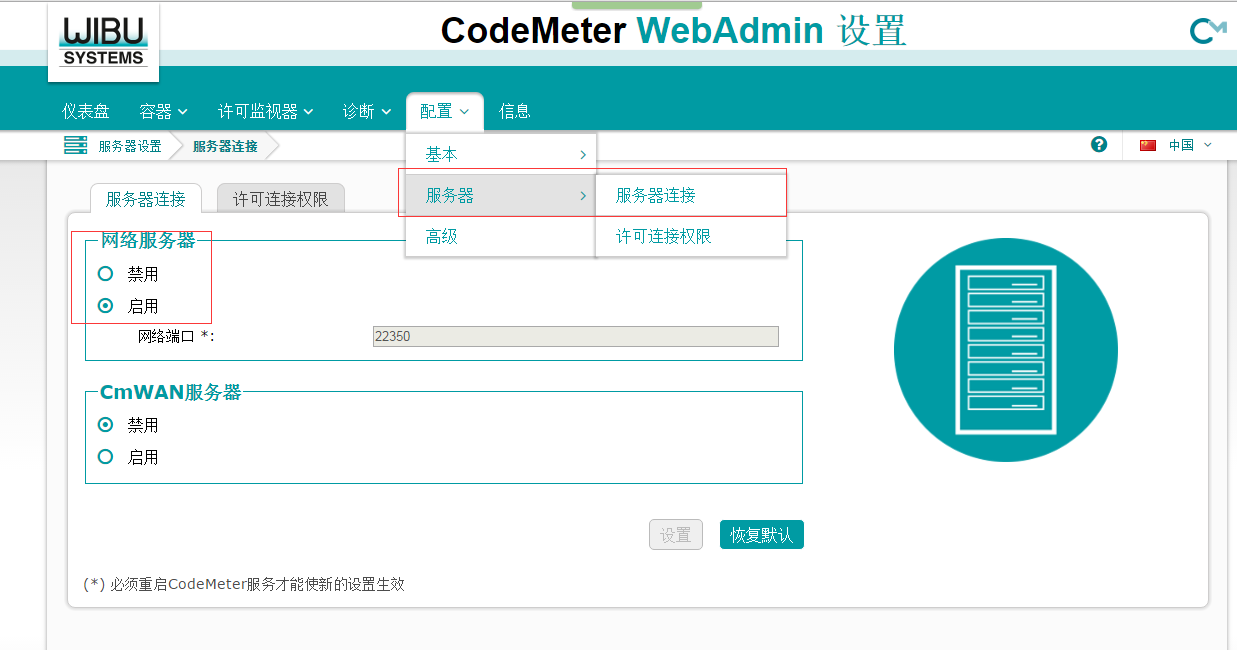The image size is (1237, 650).
Task: Collapse the 配置 dropdown menu
Action: click(444, 111)
